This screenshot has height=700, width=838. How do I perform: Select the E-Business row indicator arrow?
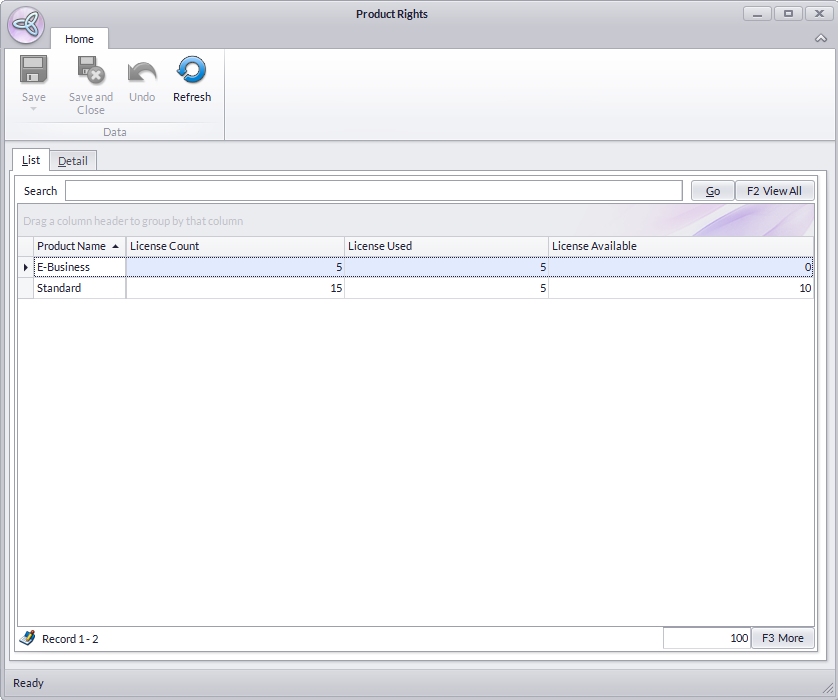pos(25,267)
